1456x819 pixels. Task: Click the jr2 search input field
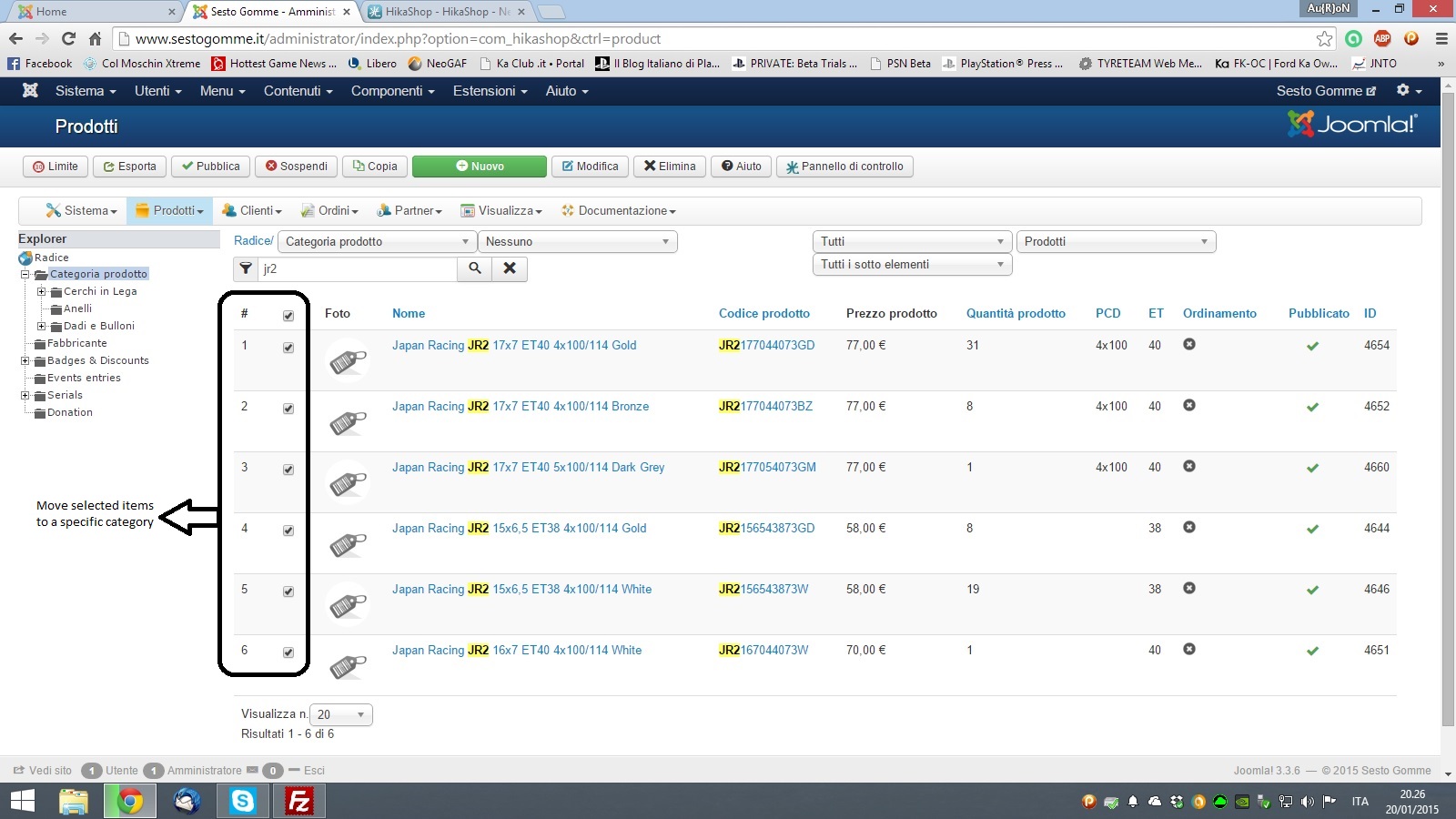click(358, 268)
